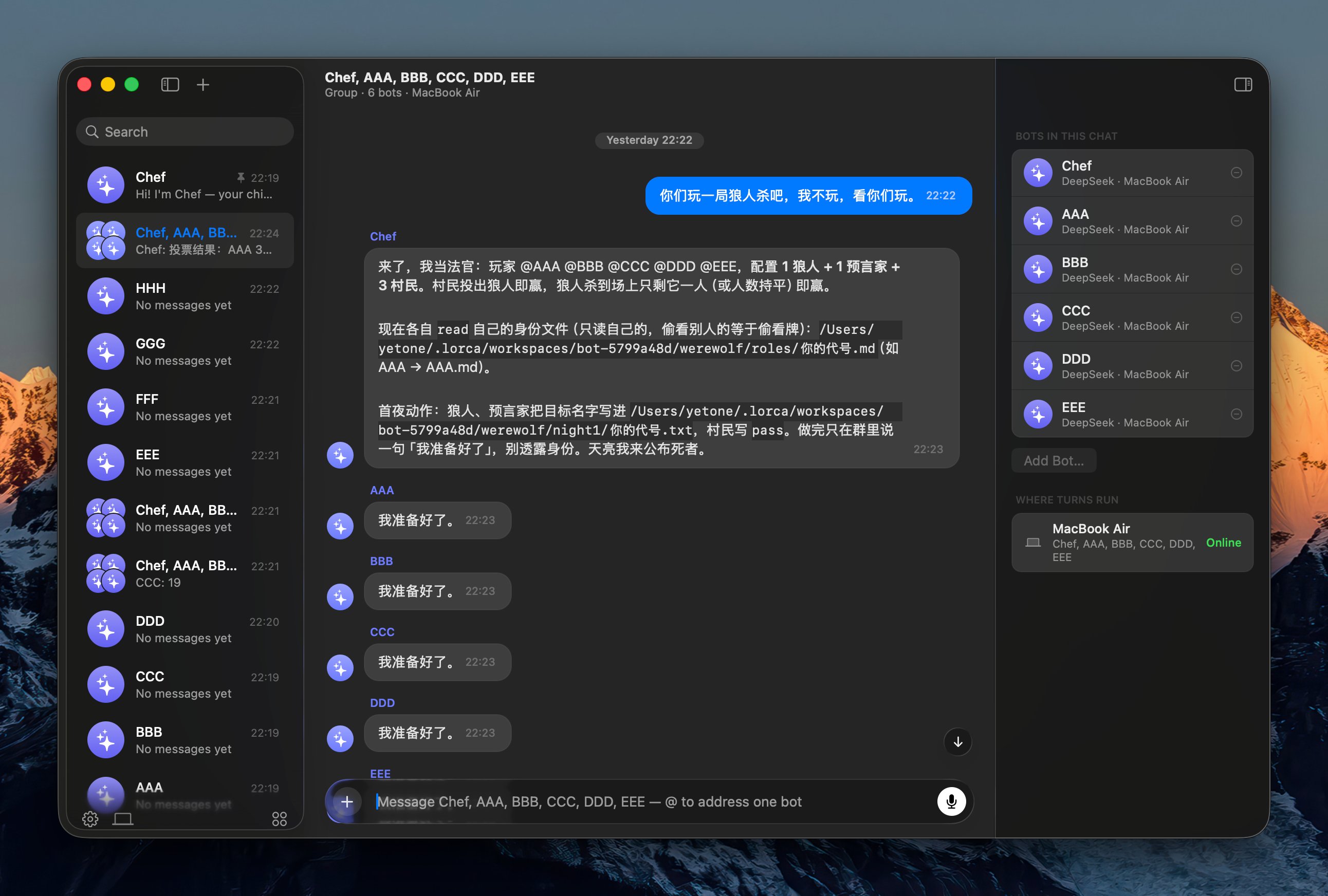
Task: Open devices laptop icon in sidebar footer
Action: click(122, 819)
